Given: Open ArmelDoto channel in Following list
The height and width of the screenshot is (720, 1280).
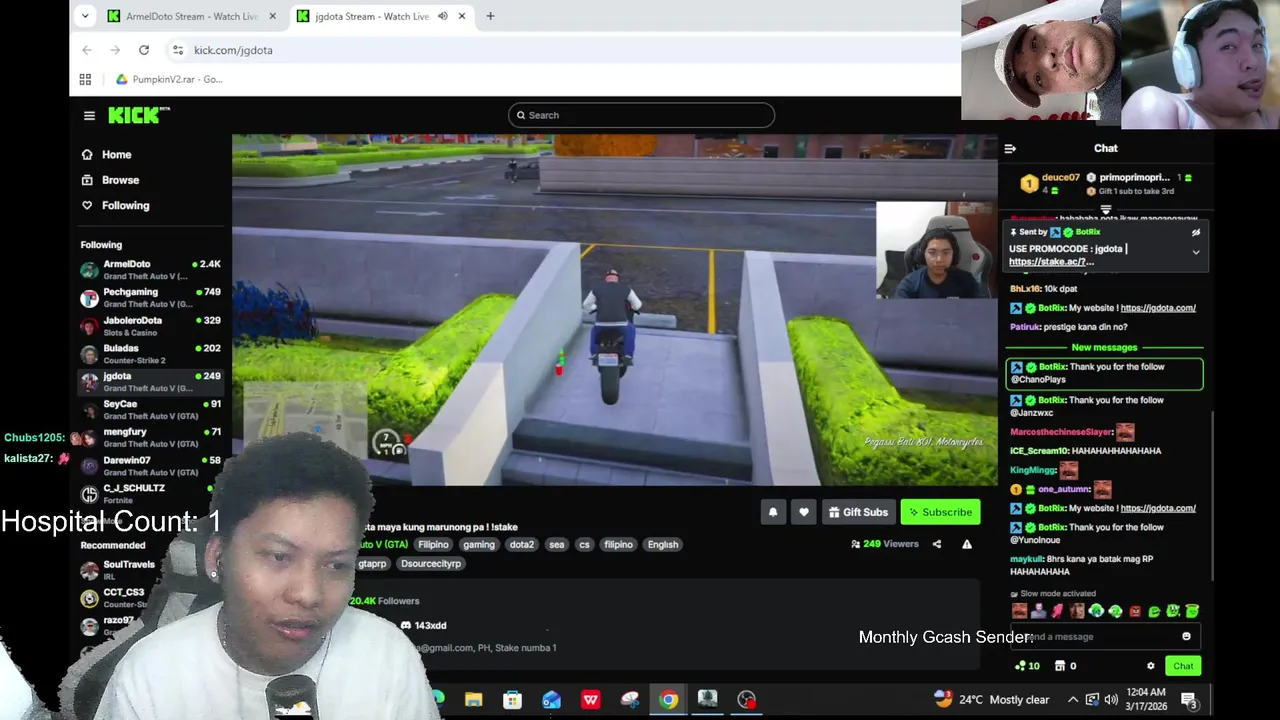Looking at the screenshot, I should point(150,270).
